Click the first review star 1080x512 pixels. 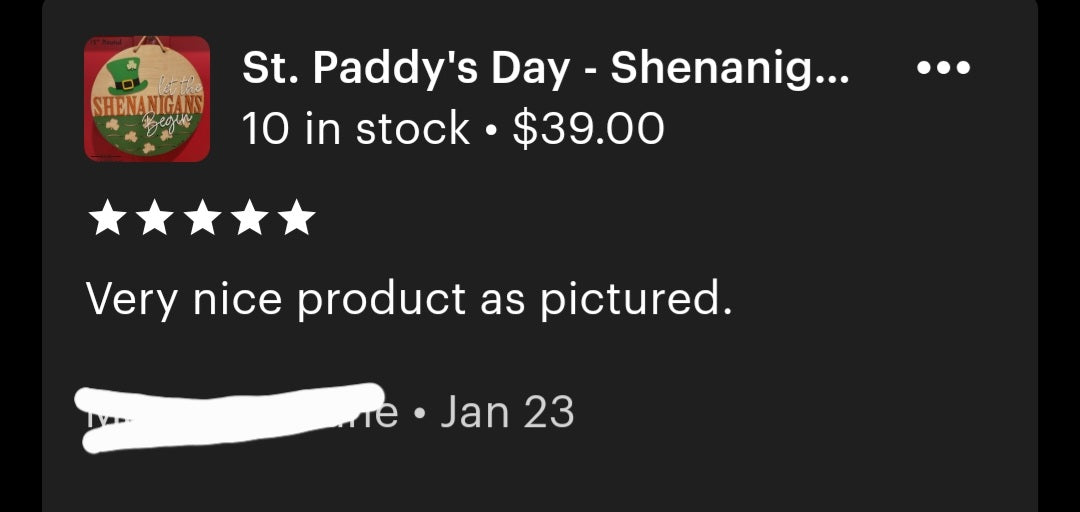click(x=105, y=219)
